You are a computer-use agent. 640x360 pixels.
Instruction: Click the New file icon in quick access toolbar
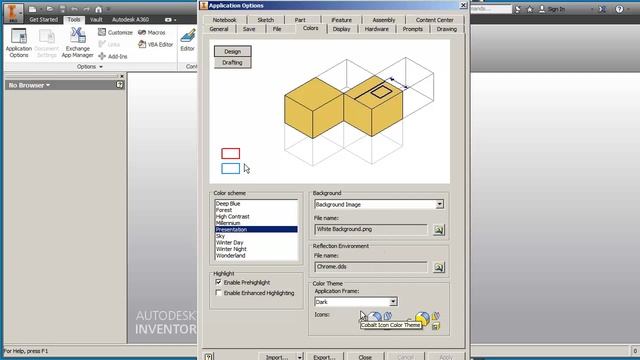33,9
